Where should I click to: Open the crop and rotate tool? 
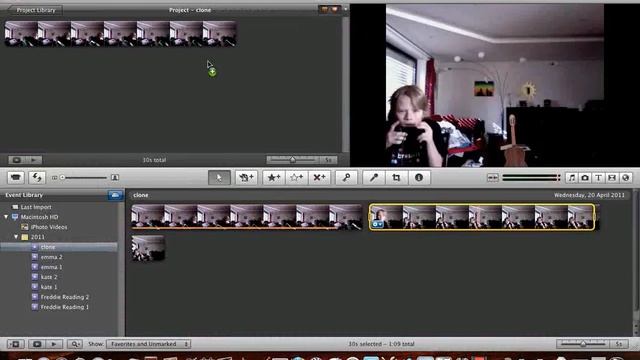coord(396,178)
